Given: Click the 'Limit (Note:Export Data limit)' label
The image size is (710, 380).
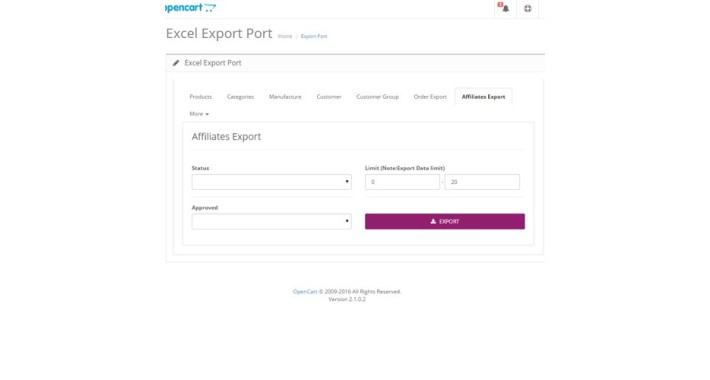Looking at the screenshot, I should [x=405, y=168].
